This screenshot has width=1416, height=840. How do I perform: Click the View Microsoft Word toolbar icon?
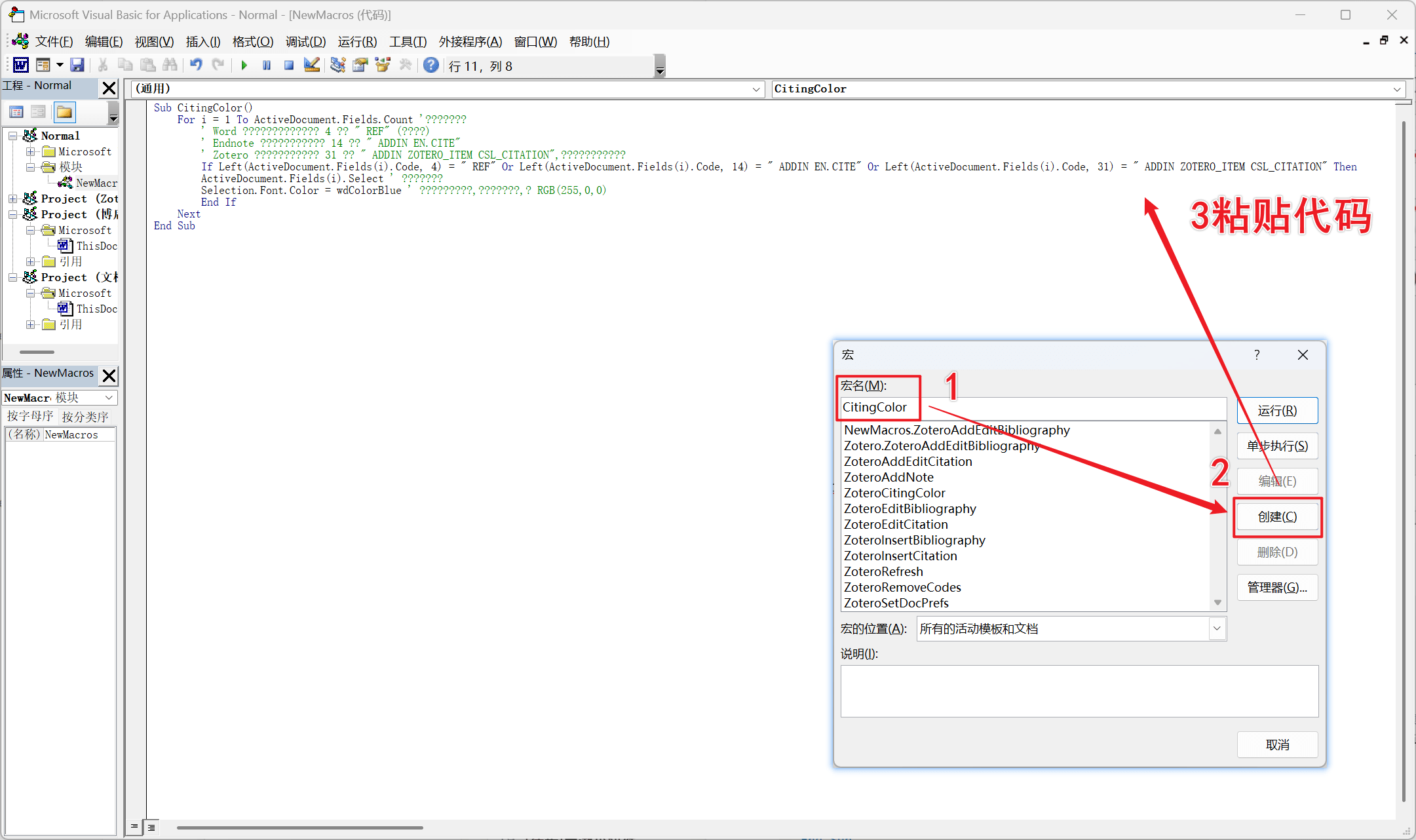[x=20, y=65]
